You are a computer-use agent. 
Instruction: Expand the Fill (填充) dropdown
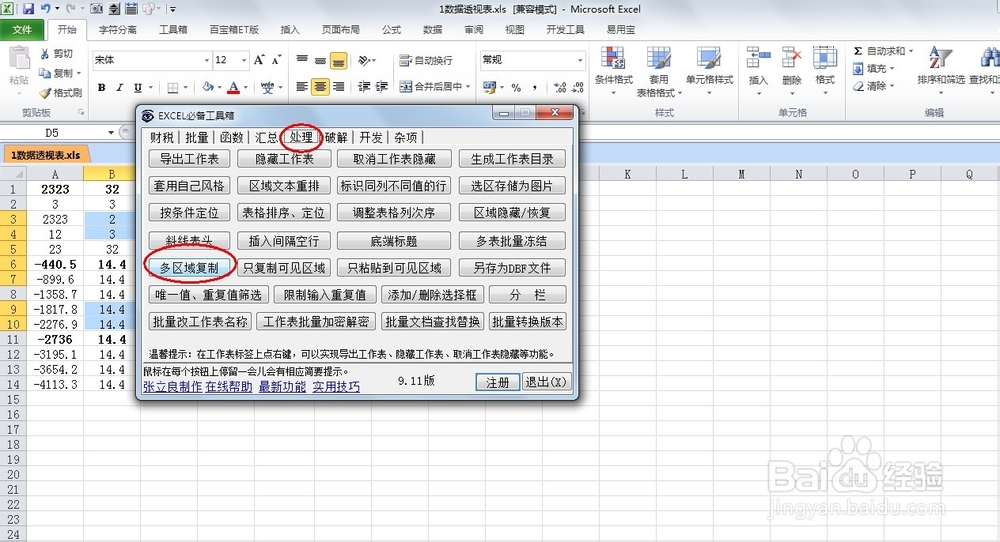pos(892,68)
